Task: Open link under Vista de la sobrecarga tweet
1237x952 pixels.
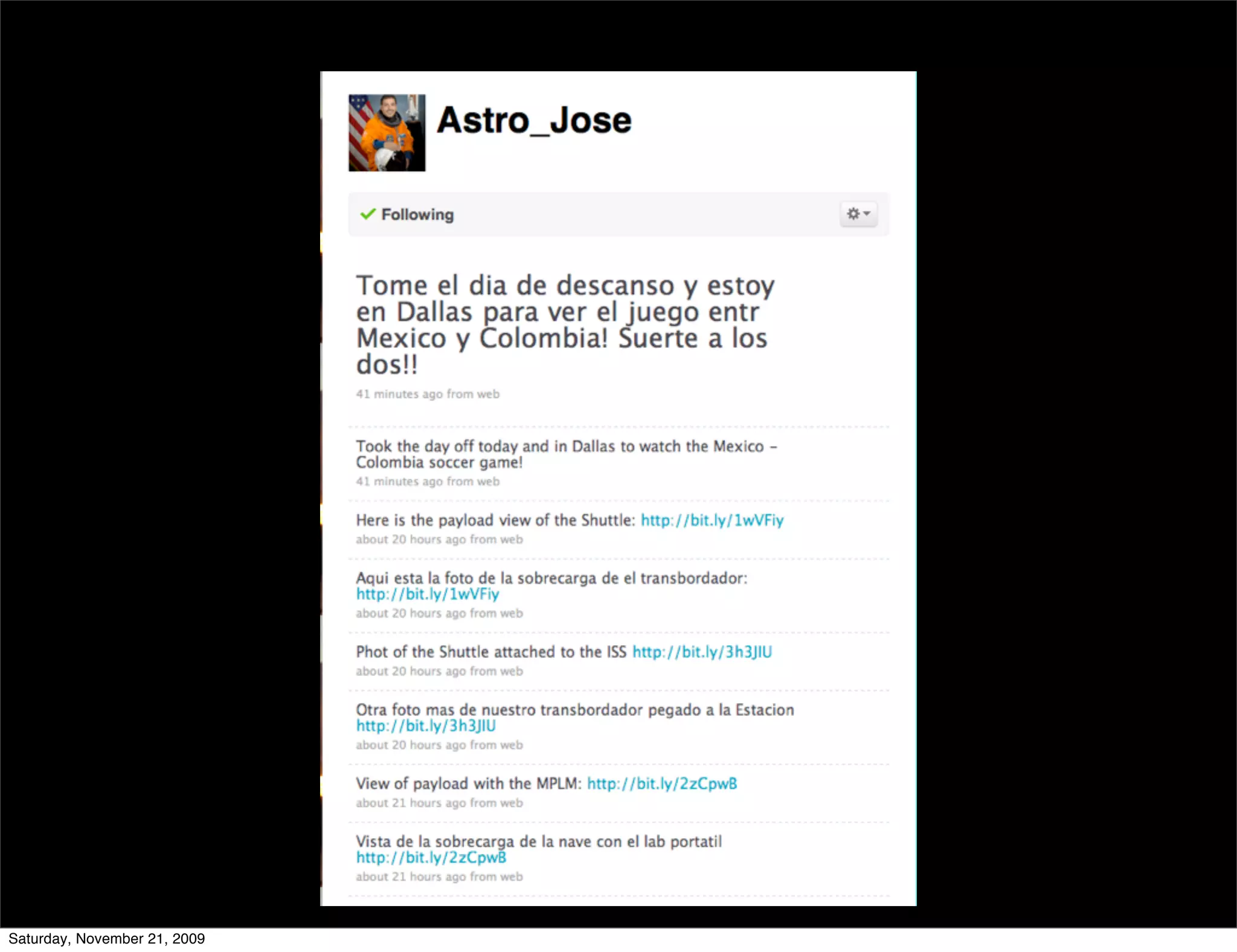Action: click(431, 858)
